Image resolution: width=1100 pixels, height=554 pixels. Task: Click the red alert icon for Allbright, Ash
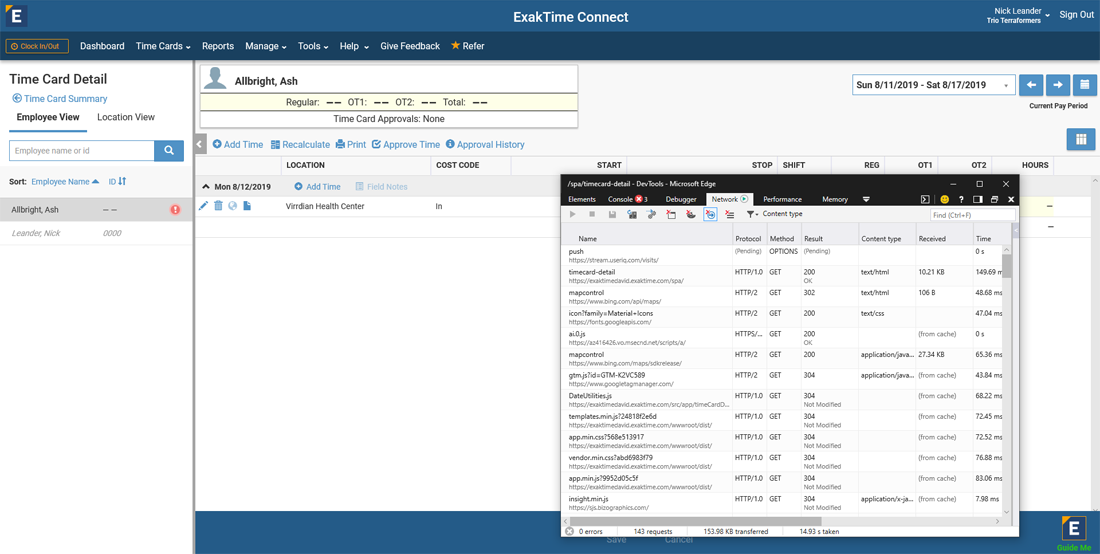click(x=175, y=210)
